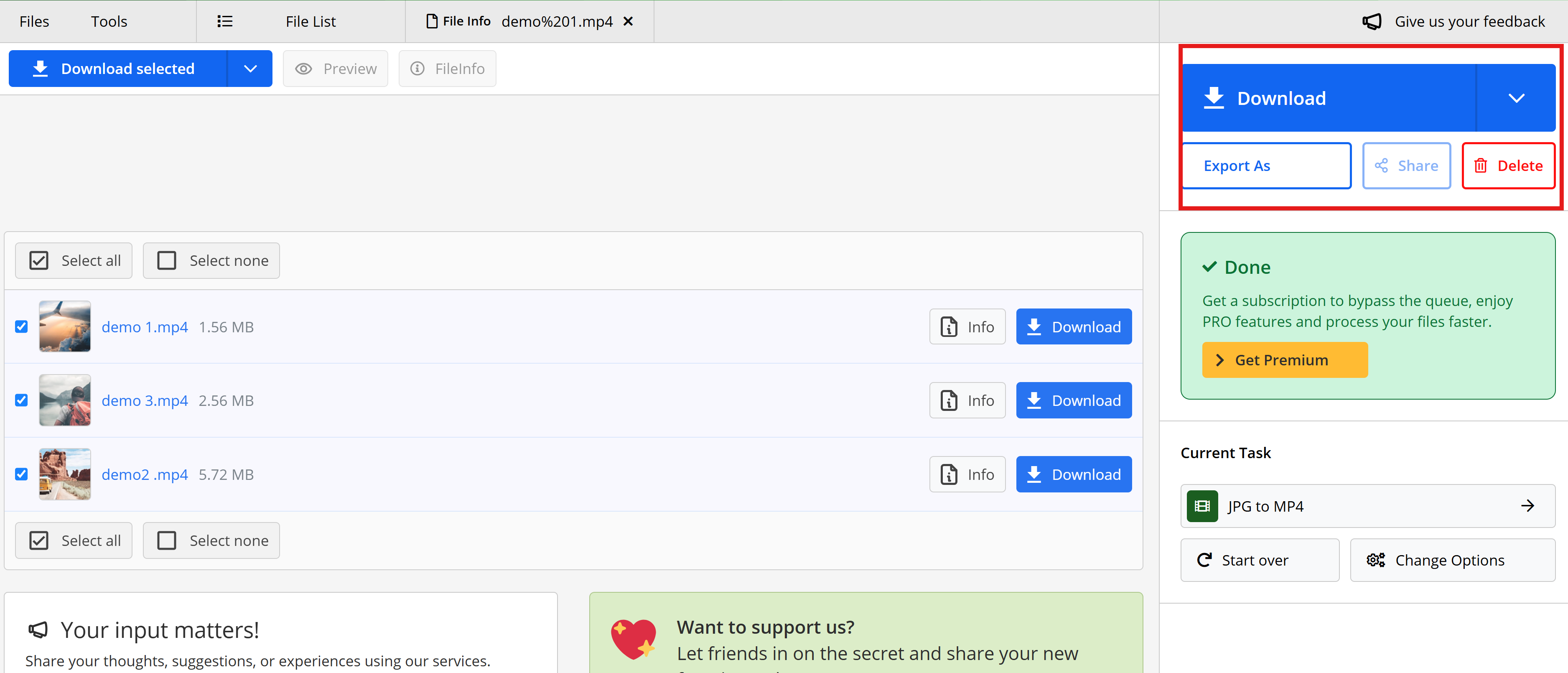Viewport: 1568px width, 673px height.
Task: Download the demo 3.mp4 file
Action: [1073, 401]
